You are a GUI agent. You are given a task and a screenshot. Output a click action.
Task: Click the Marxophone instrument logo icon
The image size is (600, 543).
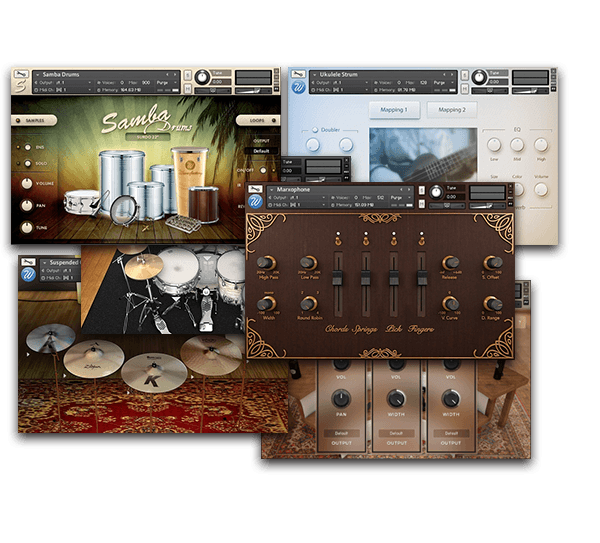(256, 204)
